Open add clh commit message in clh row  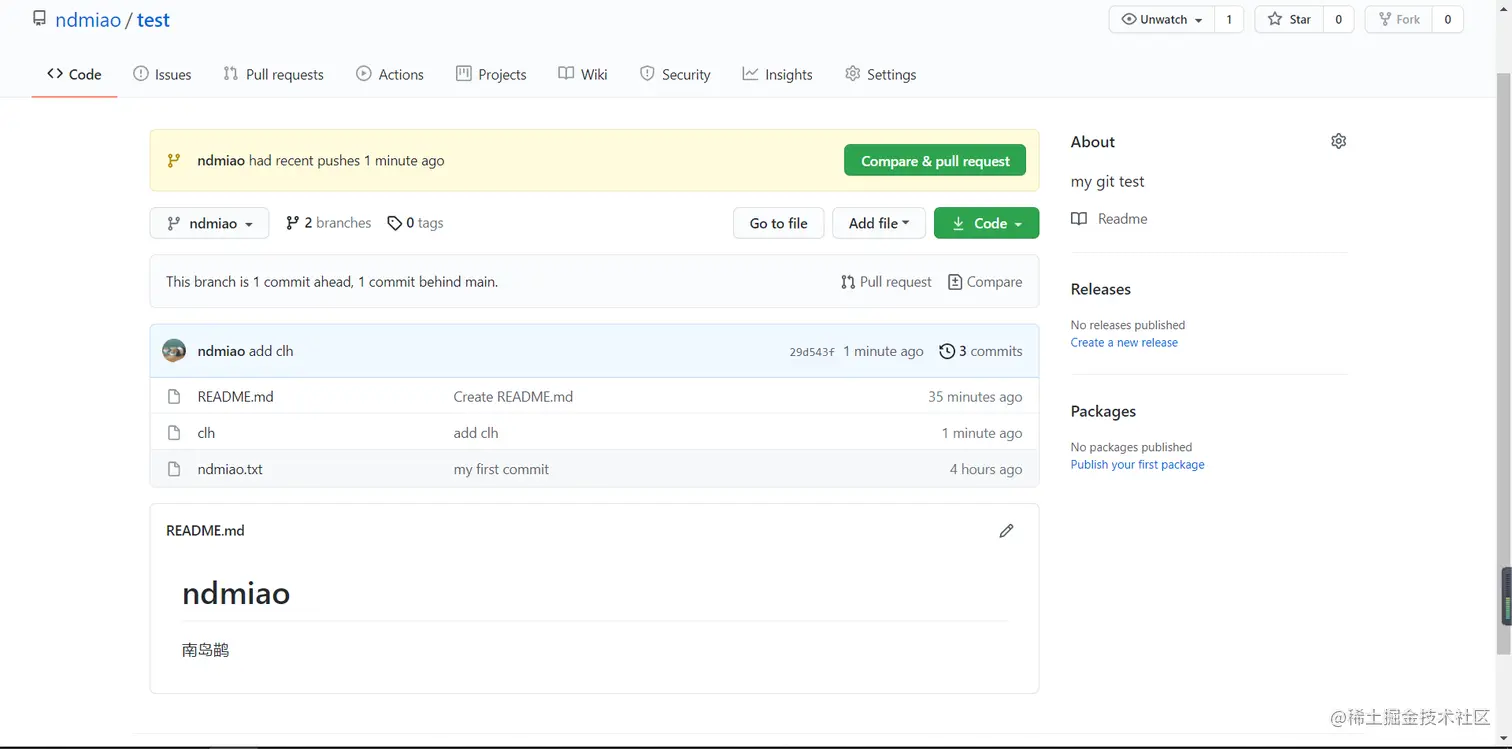coord(476,433)
